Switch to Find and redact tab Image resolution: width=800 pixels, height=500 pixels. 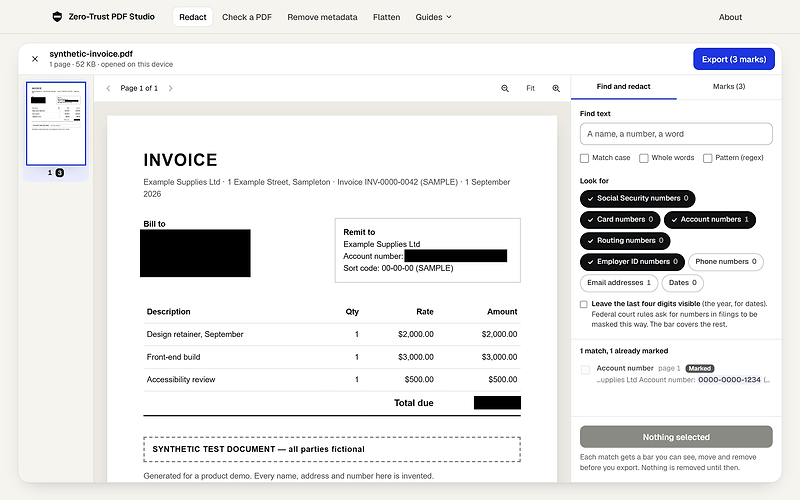[x=623, y=87]
